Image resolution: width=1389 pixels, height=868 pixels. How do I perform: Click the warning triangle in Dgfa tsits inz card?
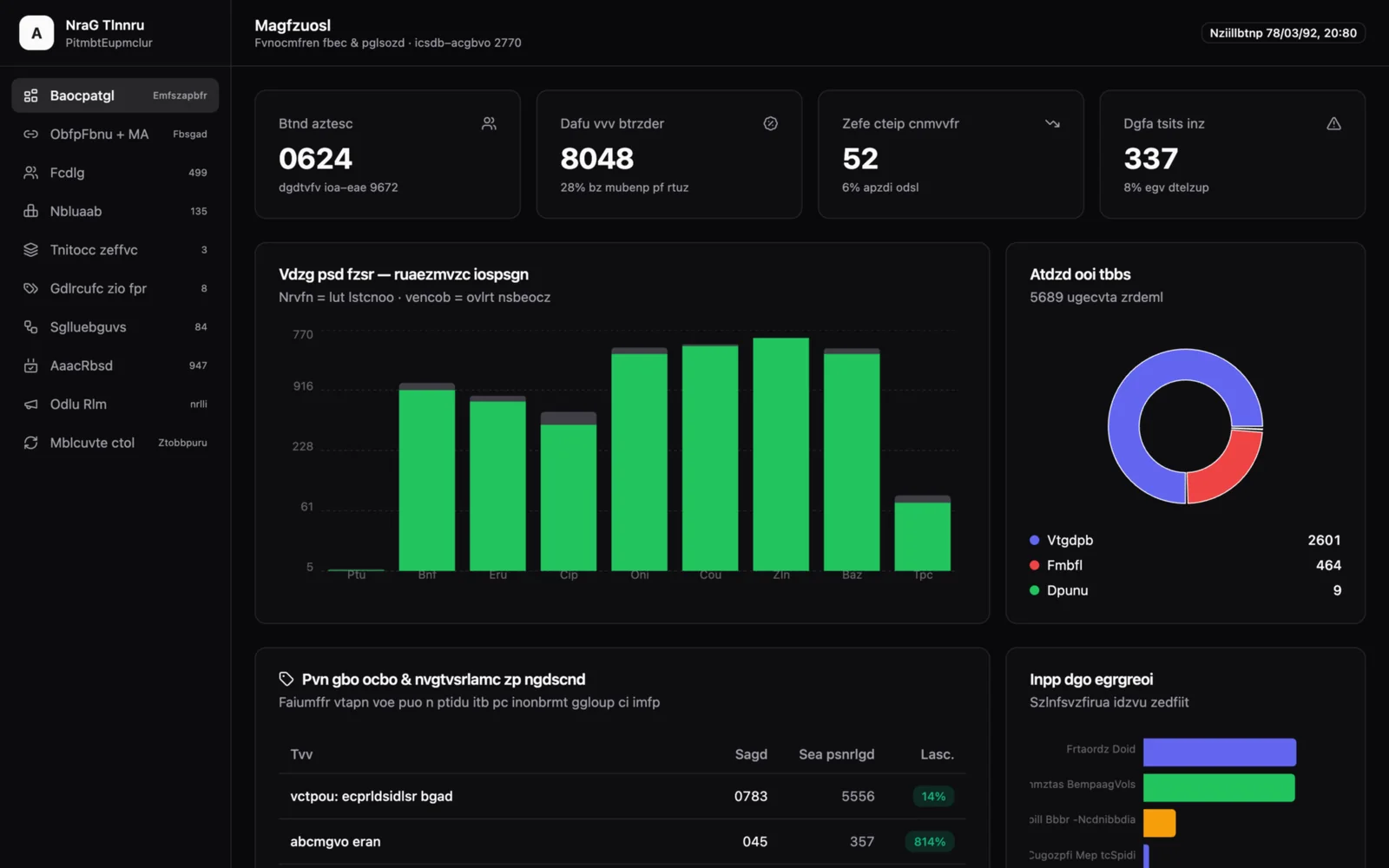coord(1333,124)
